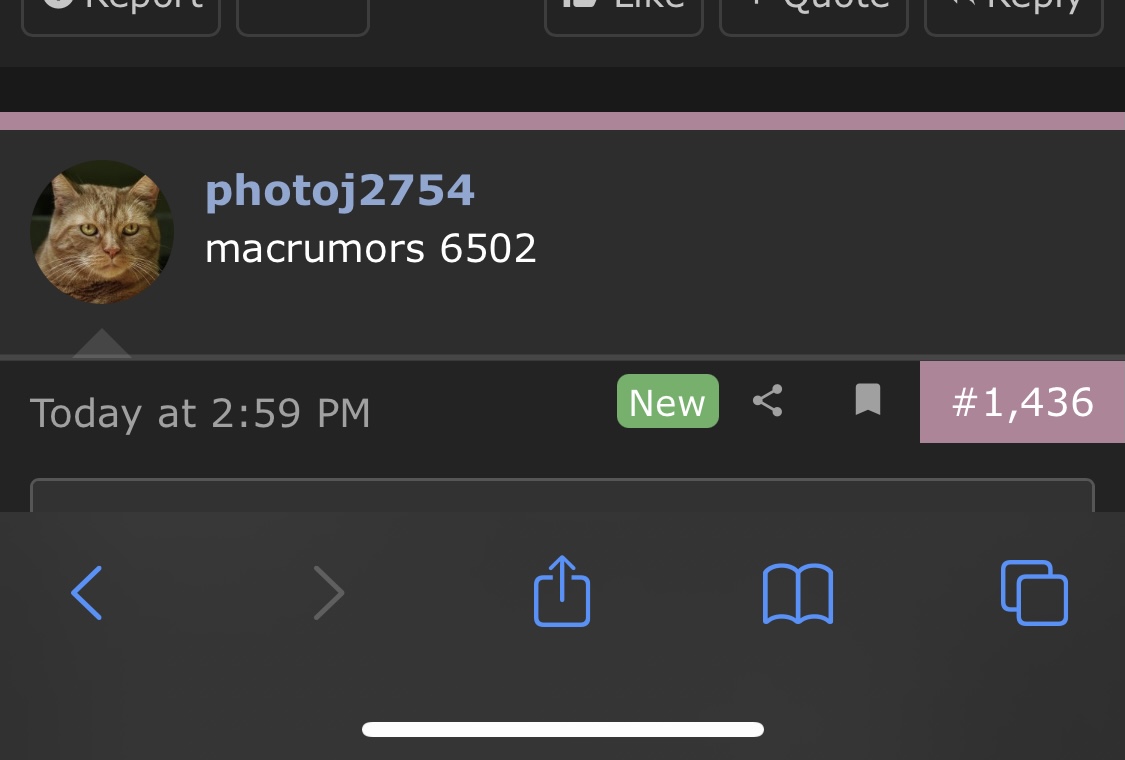The height and width of the screenshot is (760, 1125).
Task: Click the Like button on previous post
Action: (x=623, y=14)
